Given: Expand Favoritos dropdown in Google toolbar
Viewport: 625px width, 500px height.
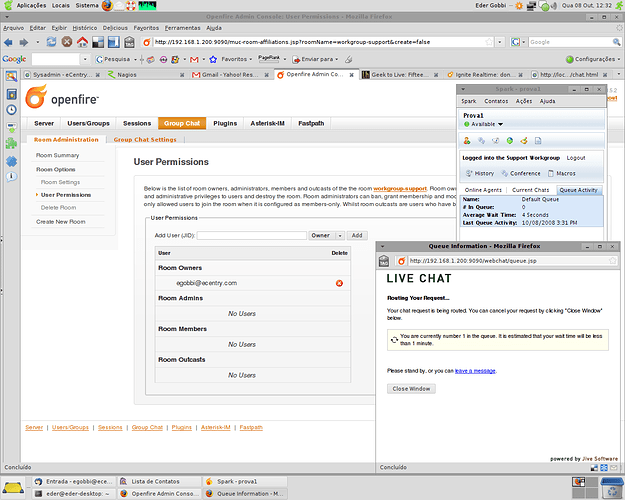Looking at the screenshot, I should click(251, 59).
